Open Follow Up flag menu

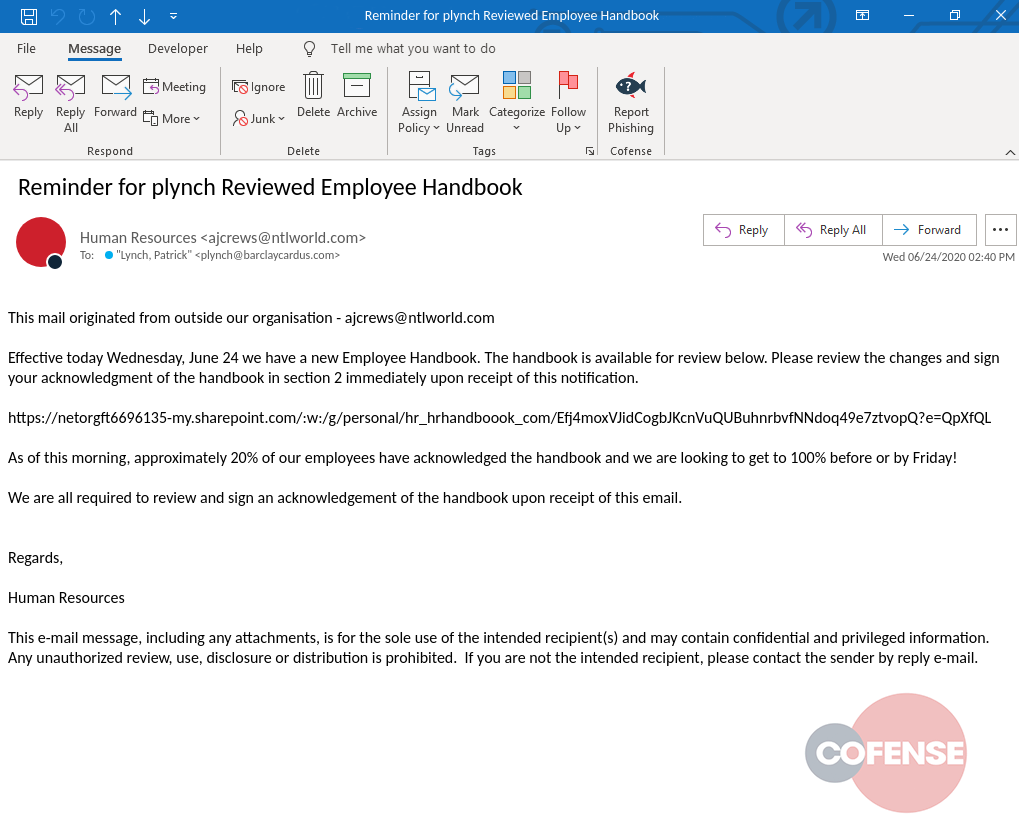[x=568, y=103]
